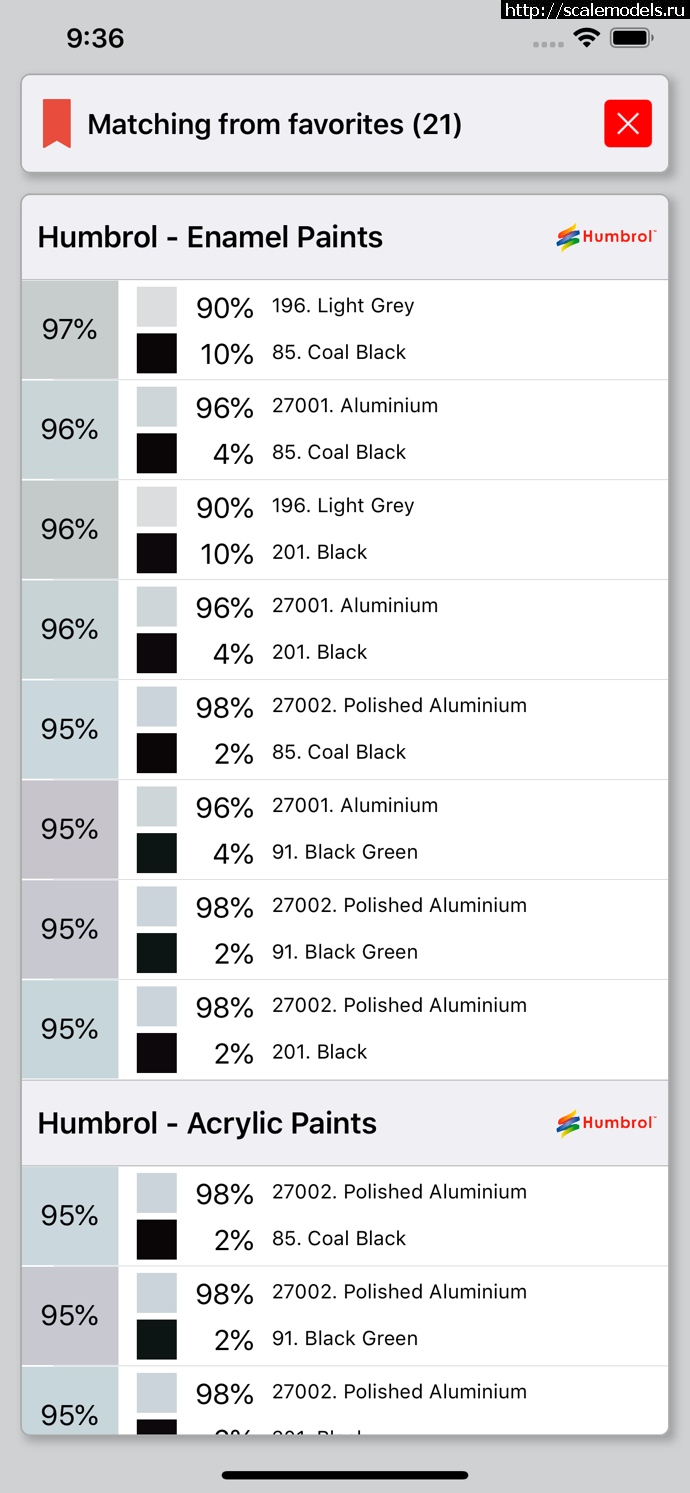Open the Humbrol - Acrylic Paints section header
Screen dimensions: 690x1493
coord(345,1123)
